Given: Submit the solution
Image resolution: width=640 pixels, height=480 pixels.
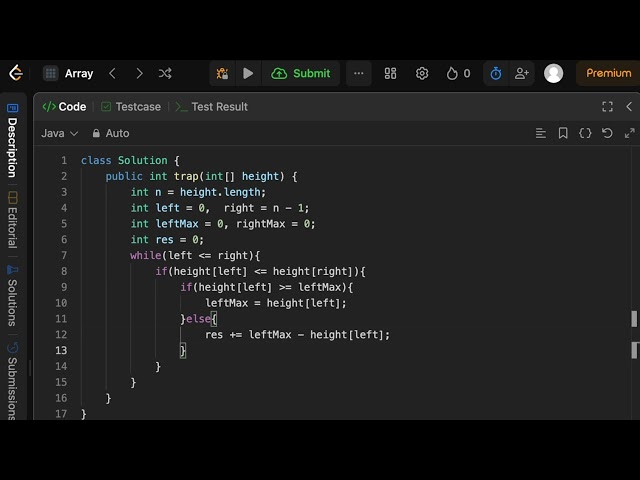Looking at the screenshot, I should point(301,73).
